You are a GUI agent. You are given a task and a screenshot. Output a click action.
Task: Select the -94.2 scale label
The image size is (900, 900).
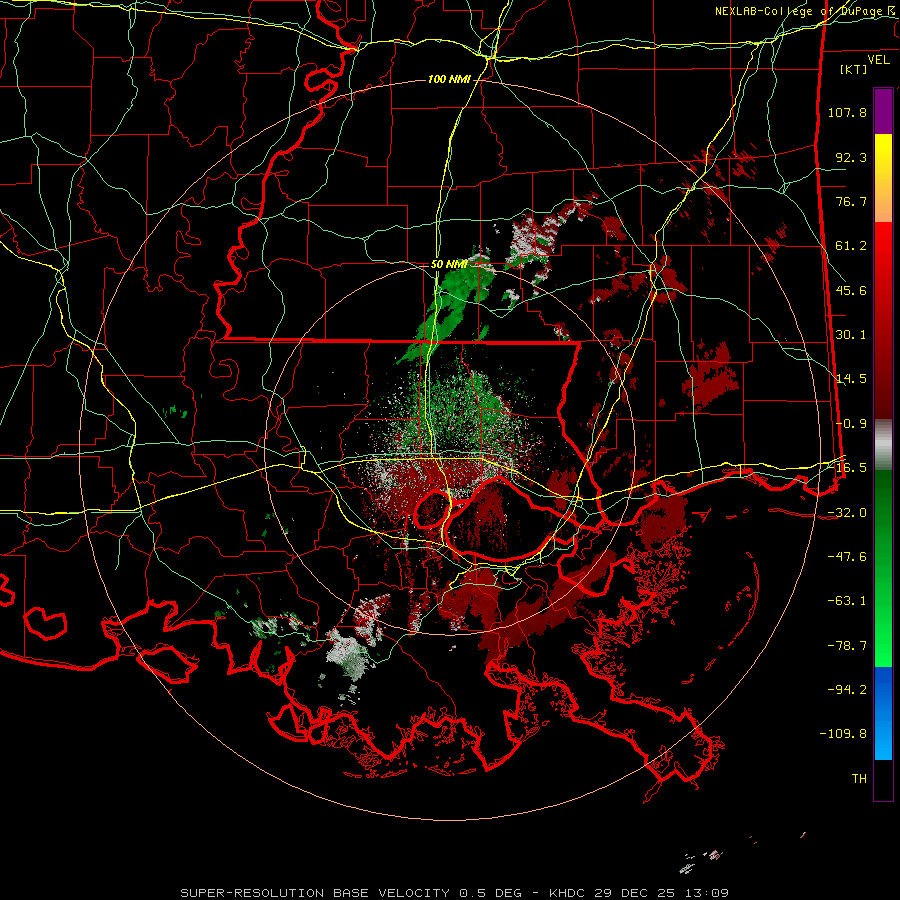pyautogui.click(x=847, y=689)
